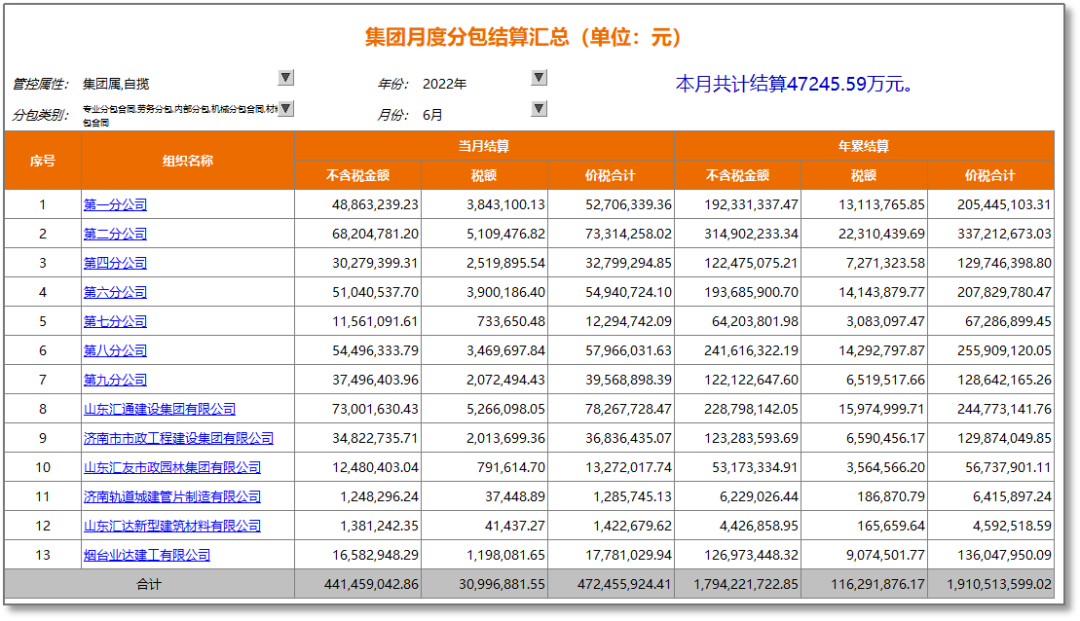Open 山东汇达新型建筑材料有限公司 link
The height and width of the screenshot is (621, 1080).
(x=172, y=525)
